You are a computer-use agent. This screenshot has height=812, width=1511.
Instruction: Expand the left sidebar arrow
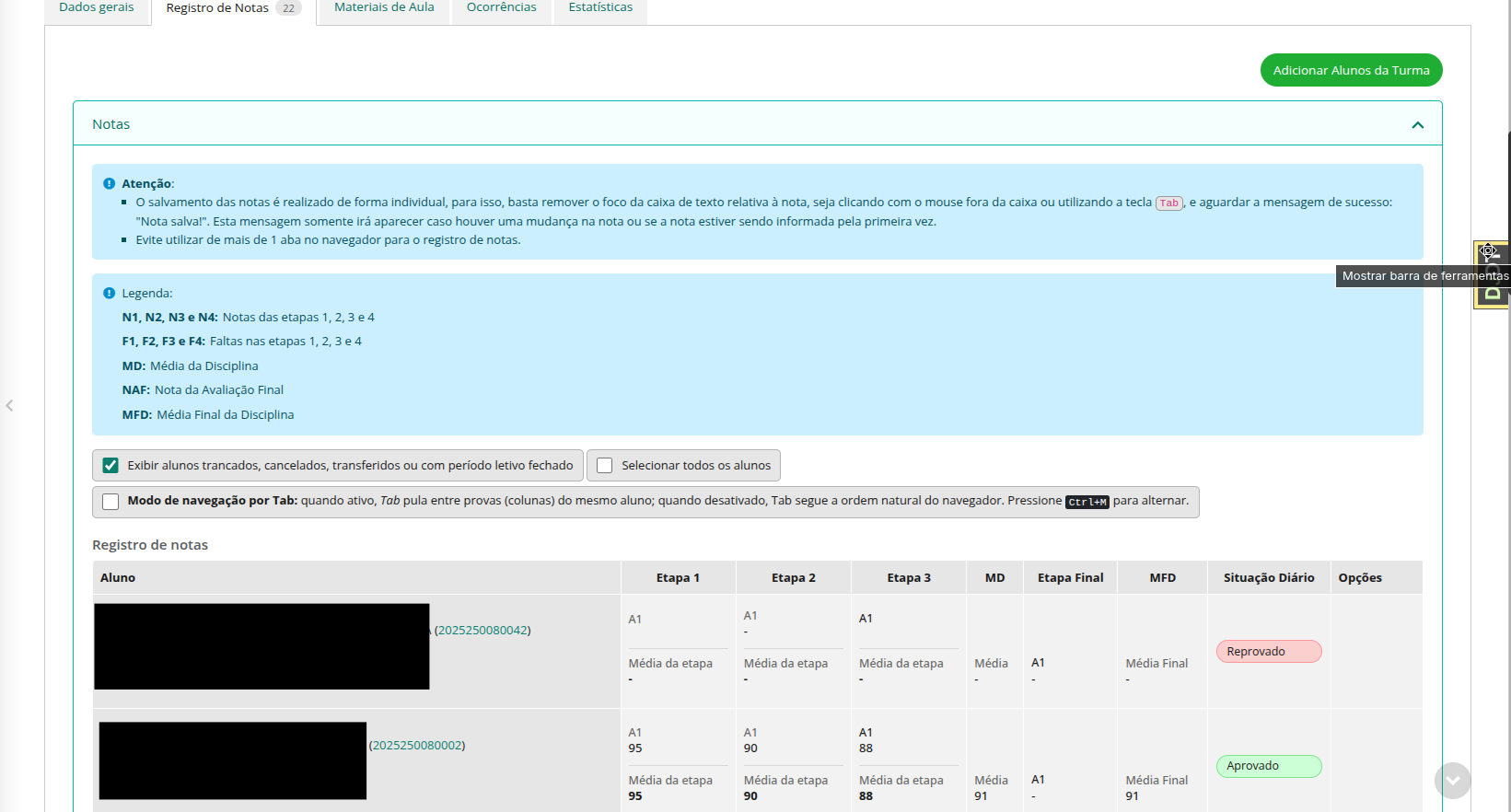[9, 405]
